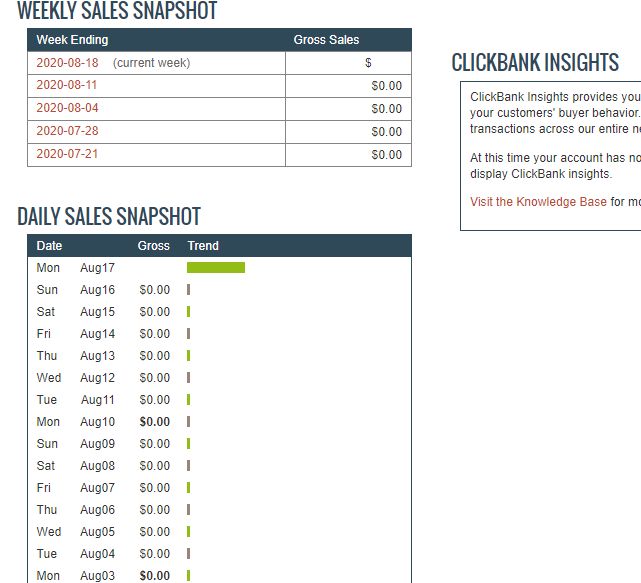Open the 2020-08-11 week ending link
This screenshot has width=641, height=583.
pyautogui.click(x=67, y=85)
